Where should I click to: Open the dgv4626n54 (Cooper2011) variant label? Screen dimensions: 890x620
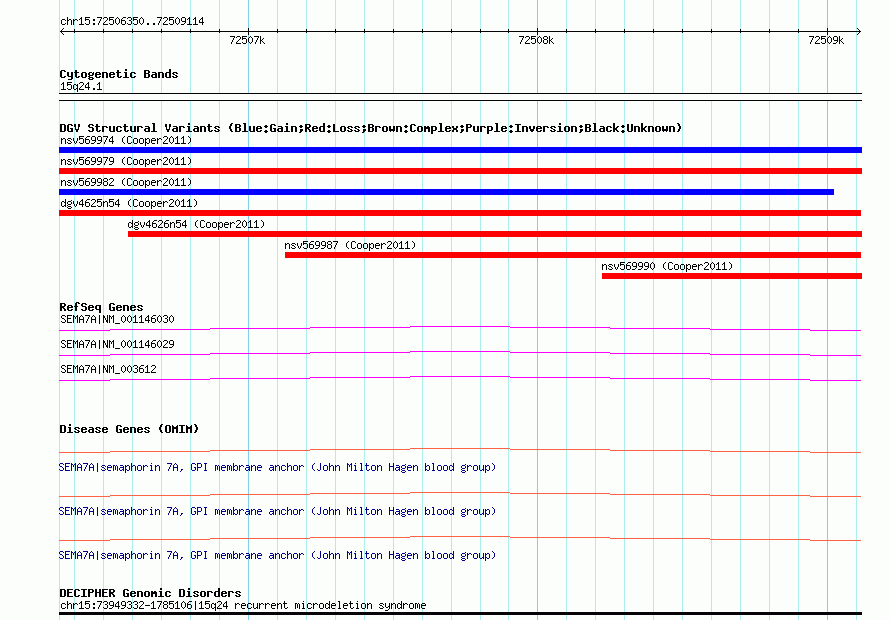(x=196, y=225)
